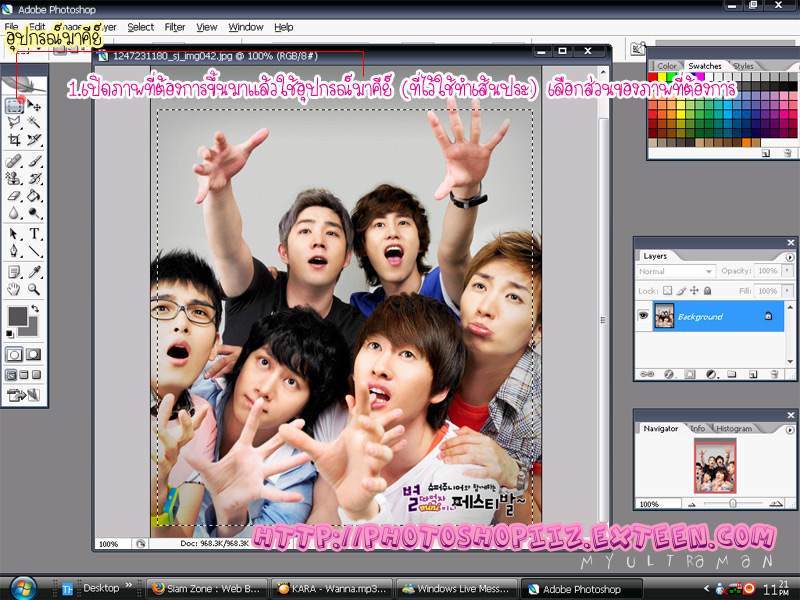Activate the Eraser tool
The image size is (800, 600).
(14, 196)
